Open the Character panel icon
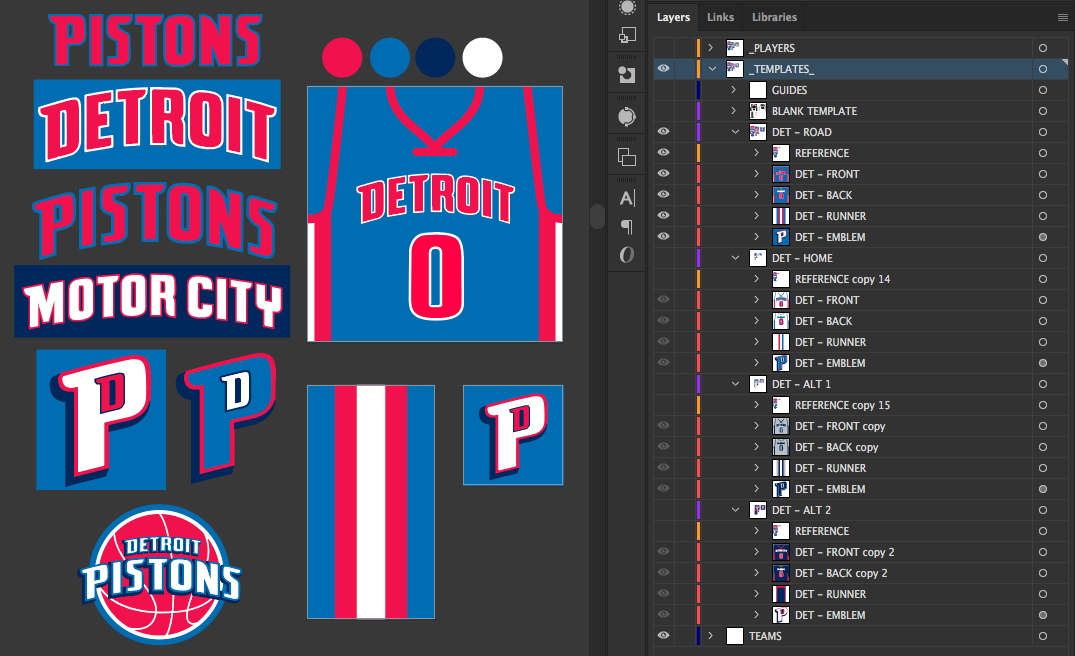Image resolution: width=1075 pixels, height=656 pixels. point(626,198)
